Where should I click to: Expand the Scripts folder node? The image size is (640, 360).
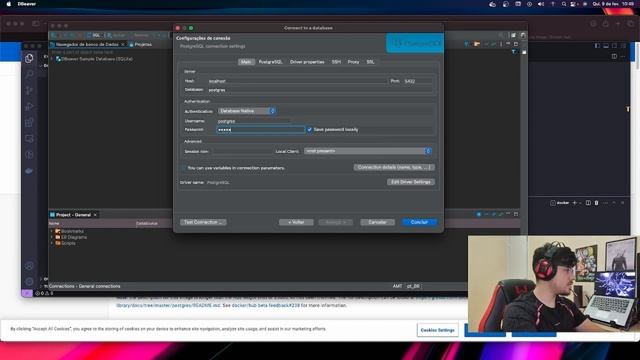point(52,243)
